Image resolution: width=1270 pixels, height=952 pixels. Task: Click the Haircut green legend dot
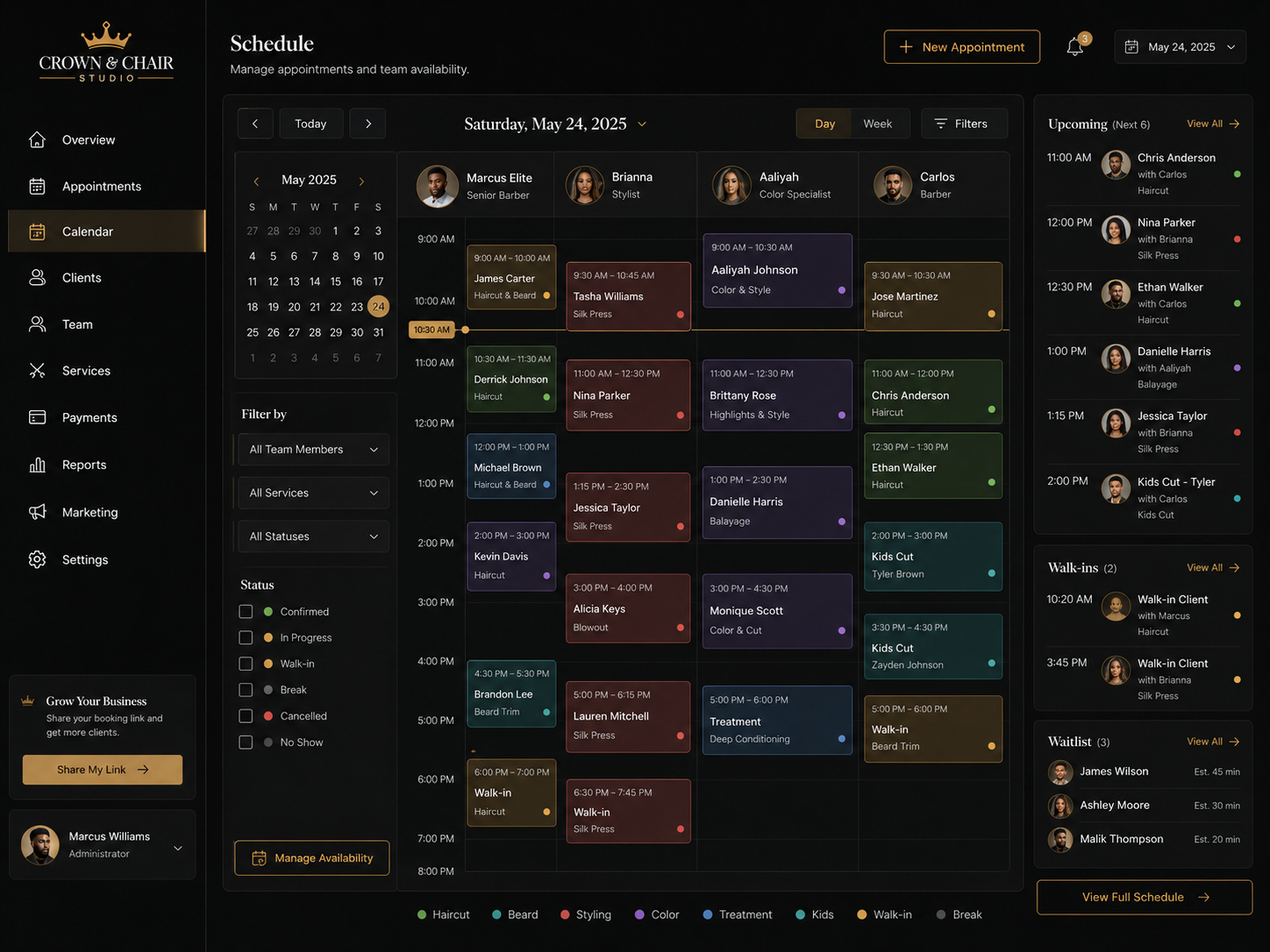point(422,914)
